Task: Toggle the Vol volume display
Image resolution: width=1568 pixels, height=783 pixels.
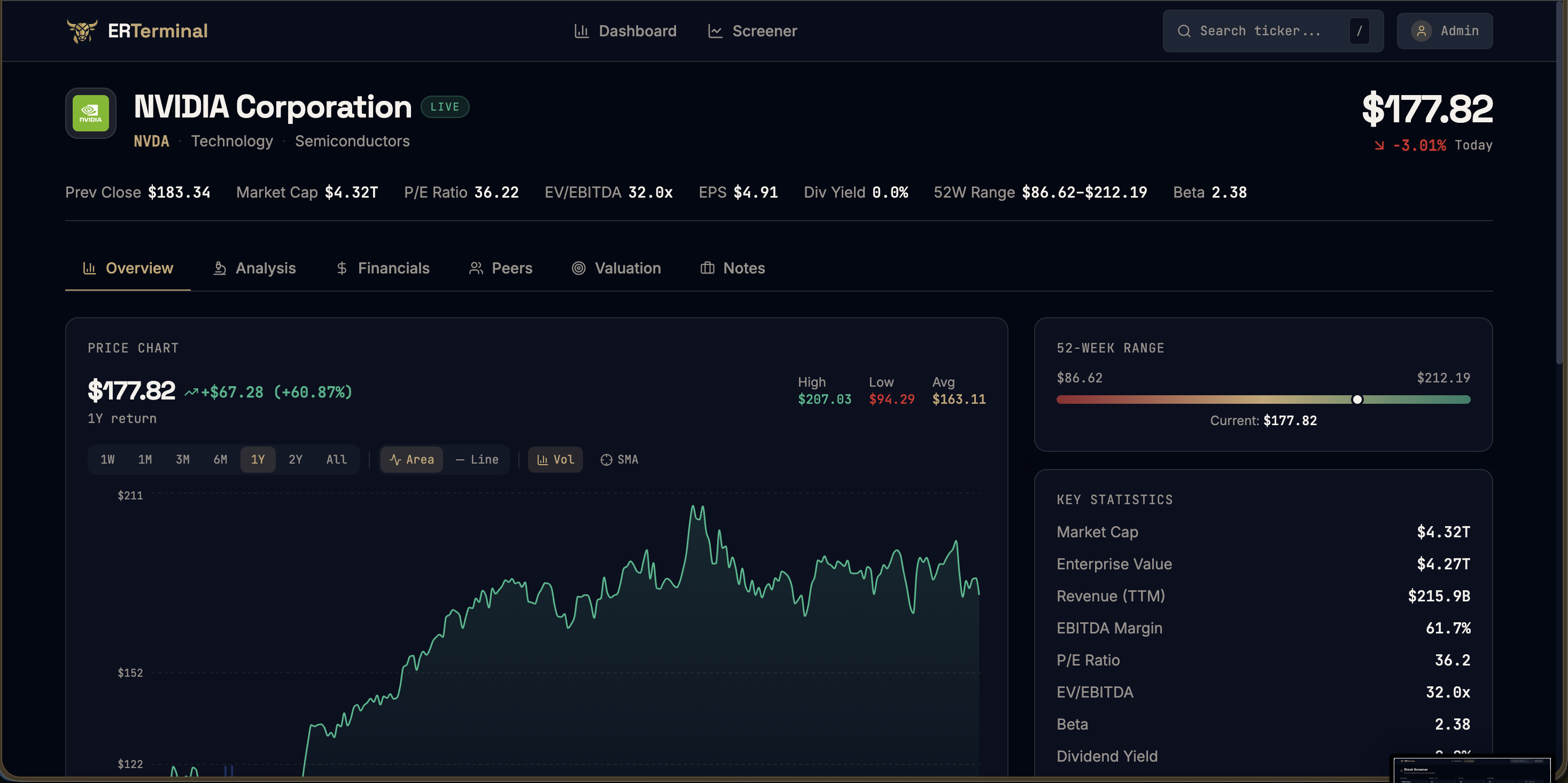Action: point(555,459)
